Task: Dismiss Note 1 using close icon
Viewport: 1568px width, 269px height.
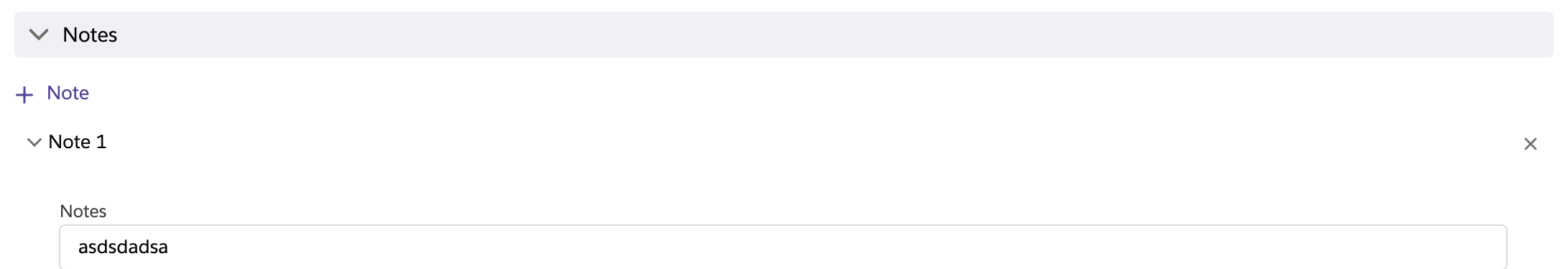Action: point(1531,144)
